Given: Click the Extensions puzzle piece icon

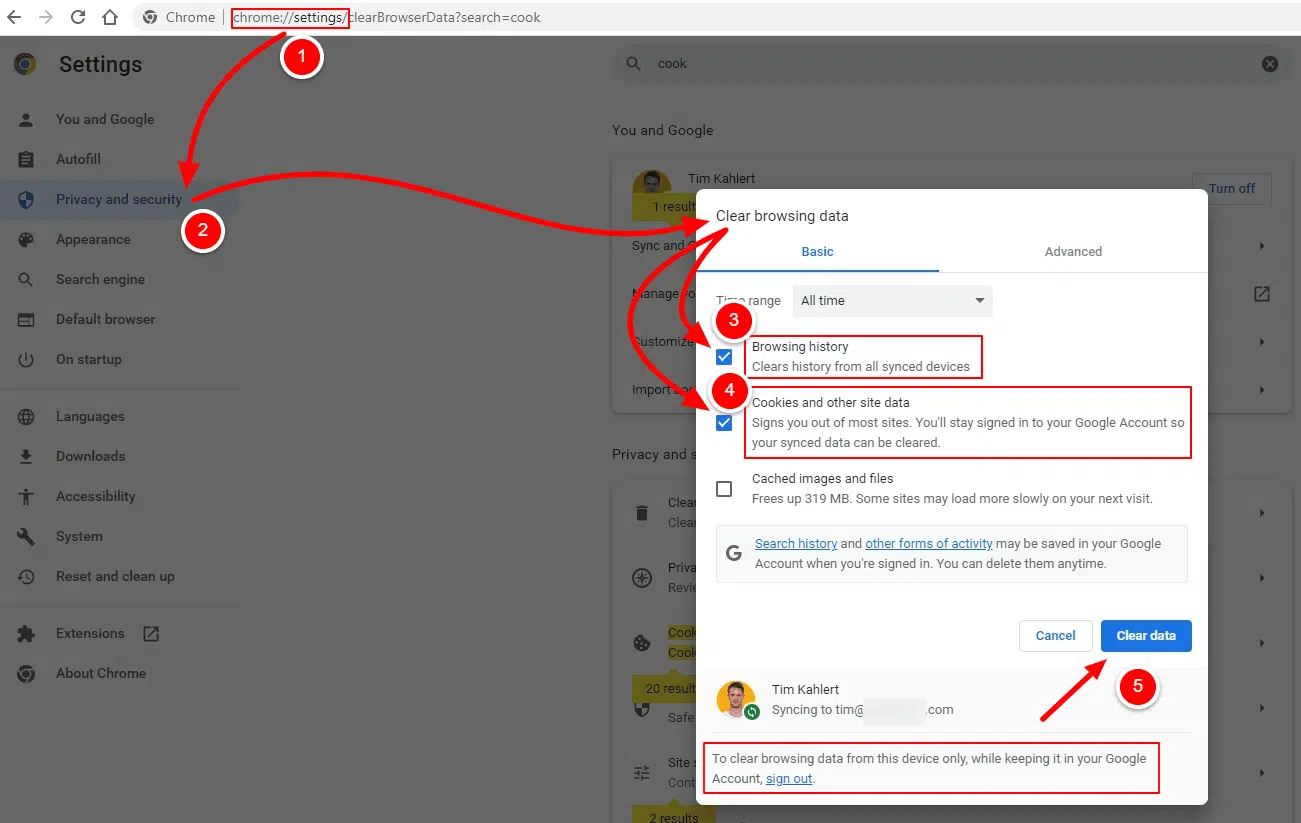Looking at the screenshot, I should point(26,633).
